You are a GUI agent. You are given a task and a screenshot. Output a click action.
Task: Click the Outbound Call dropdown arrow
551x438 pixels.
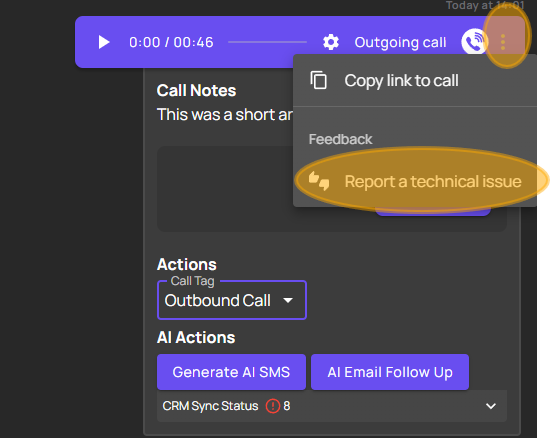288,301
